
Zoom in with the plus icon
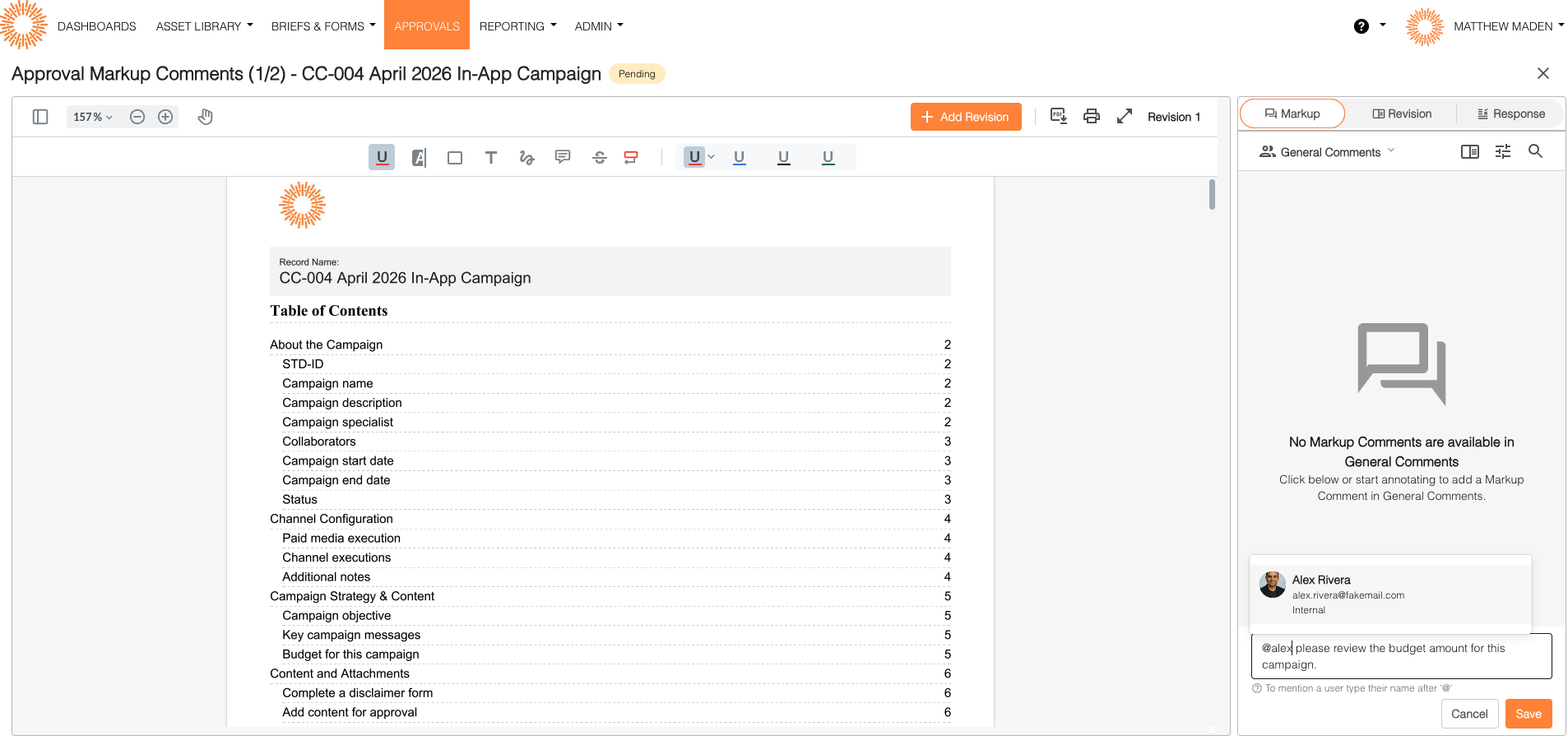coord(165,117)
